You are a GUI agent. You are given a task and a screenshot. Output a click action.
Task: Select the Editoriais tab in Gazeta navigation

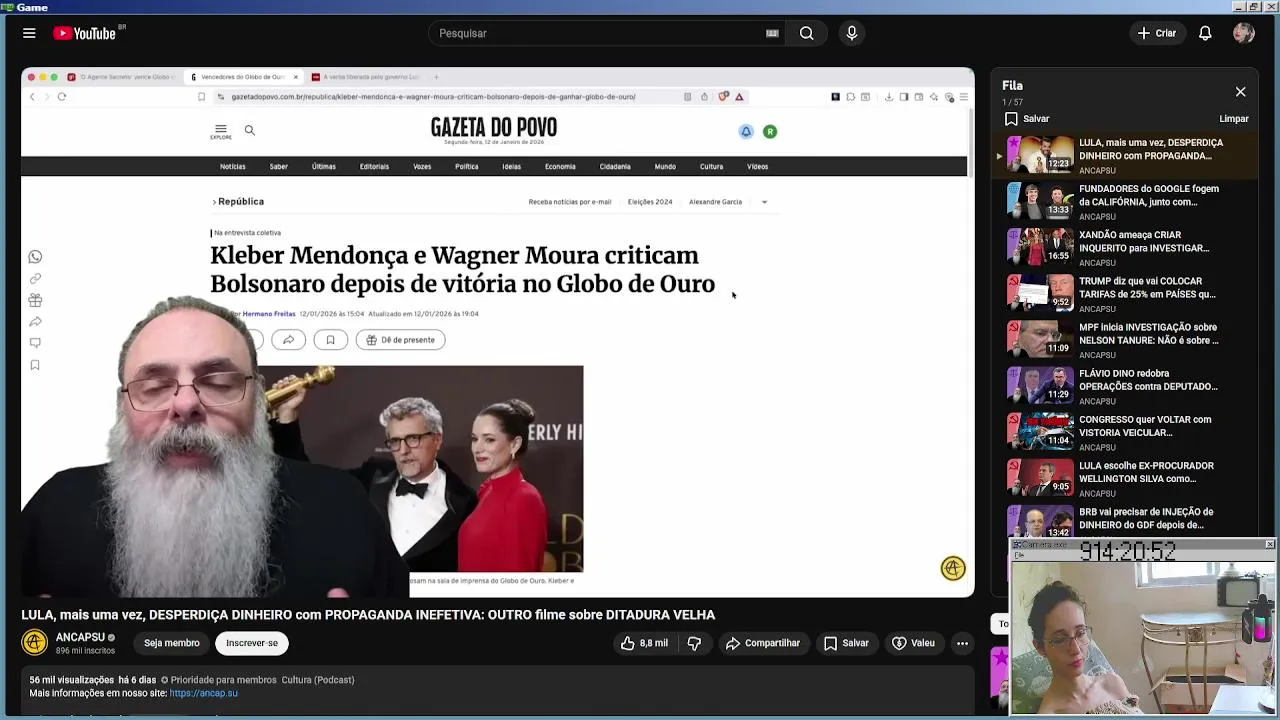[374, 167]
